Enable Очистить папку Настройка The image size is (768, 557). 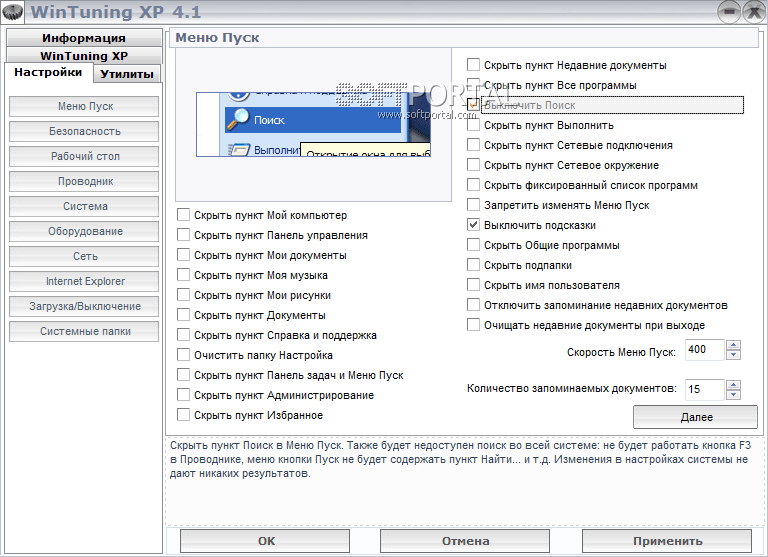tap(183, 355)
